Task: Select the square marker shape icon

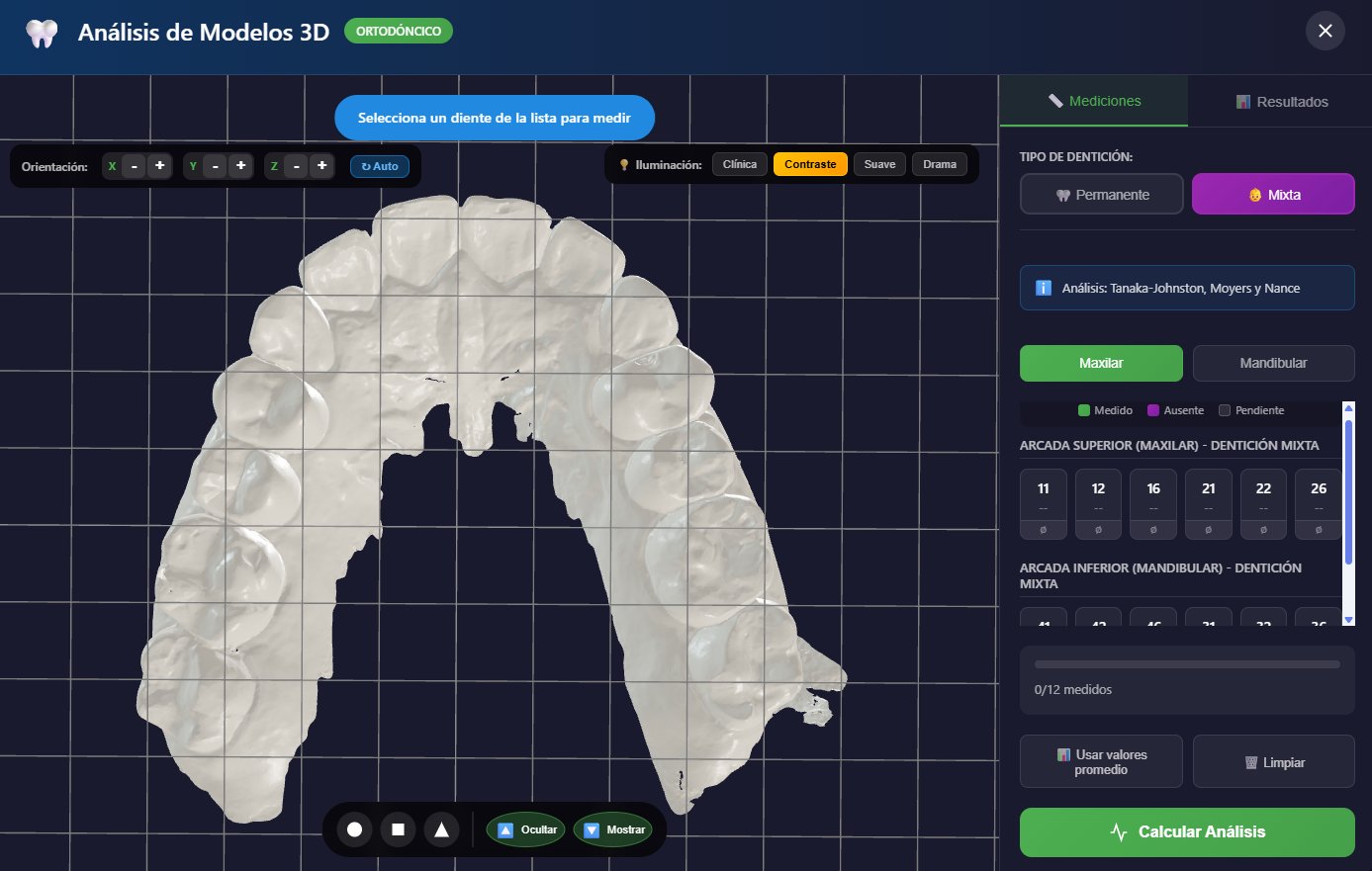Action: (x=398, y=829)
